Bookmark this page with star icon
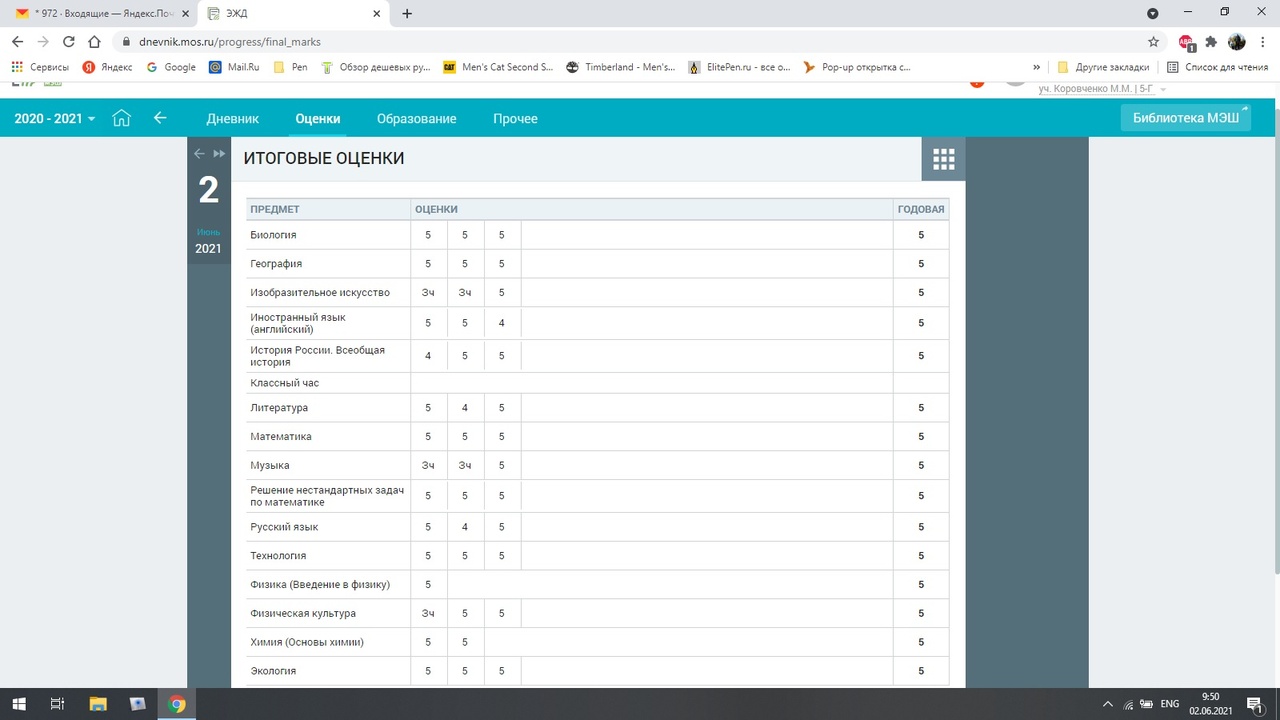 (1153, 42)
